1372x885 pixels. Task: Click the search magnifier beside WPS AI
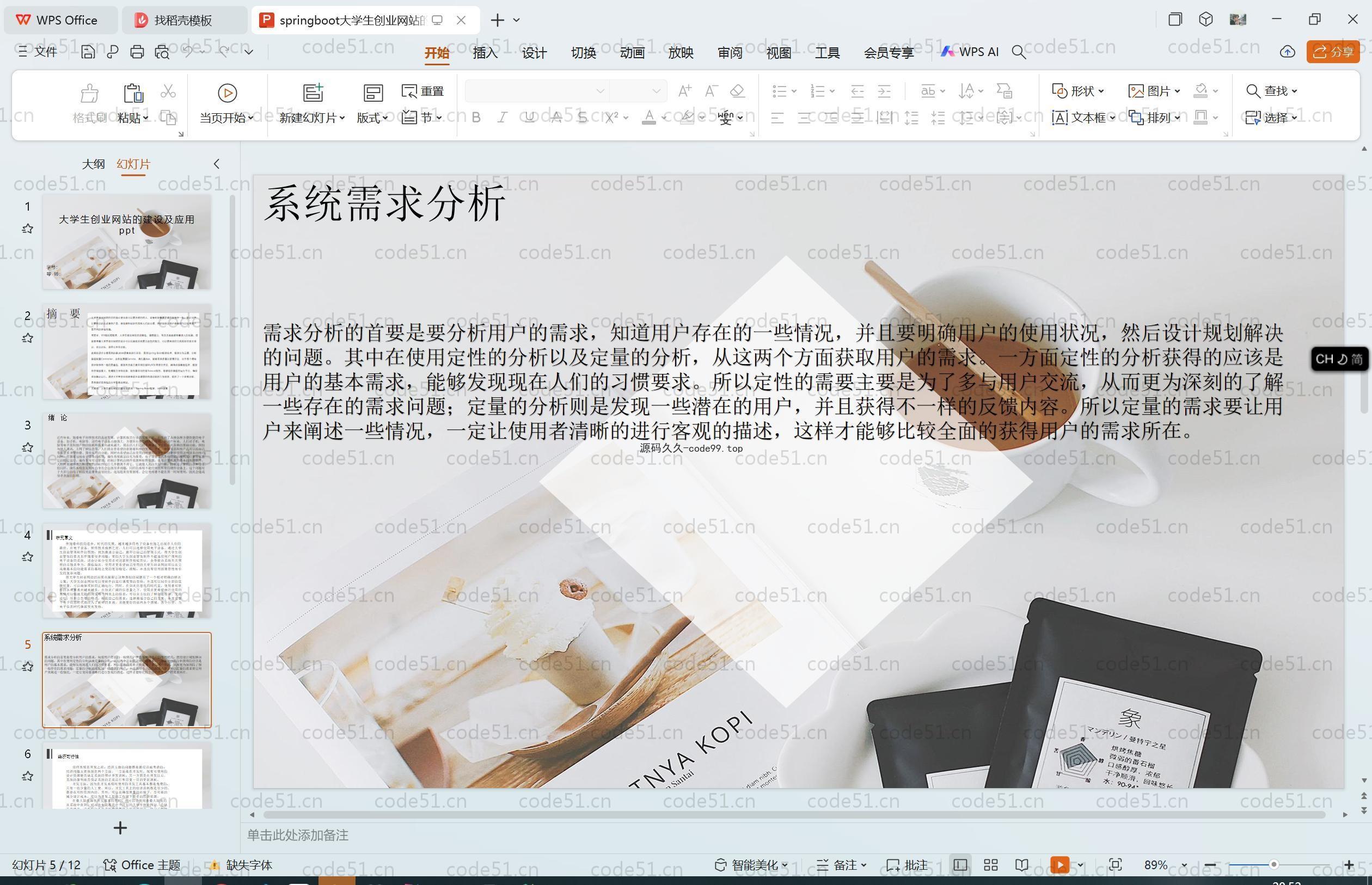(1019, 52)
